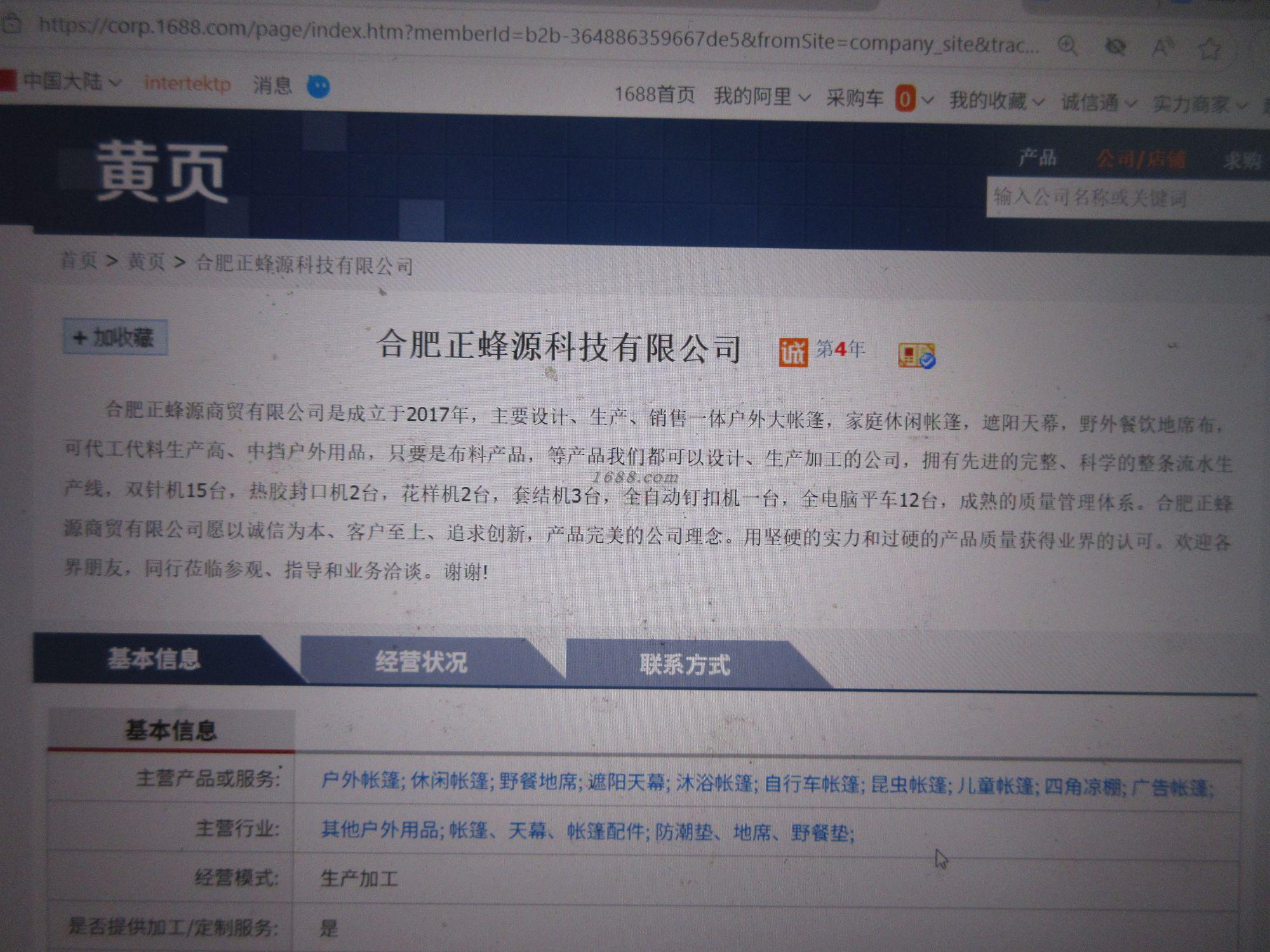
Task: Click the site lock icon beside URL
Action: [x=11, y=24]
